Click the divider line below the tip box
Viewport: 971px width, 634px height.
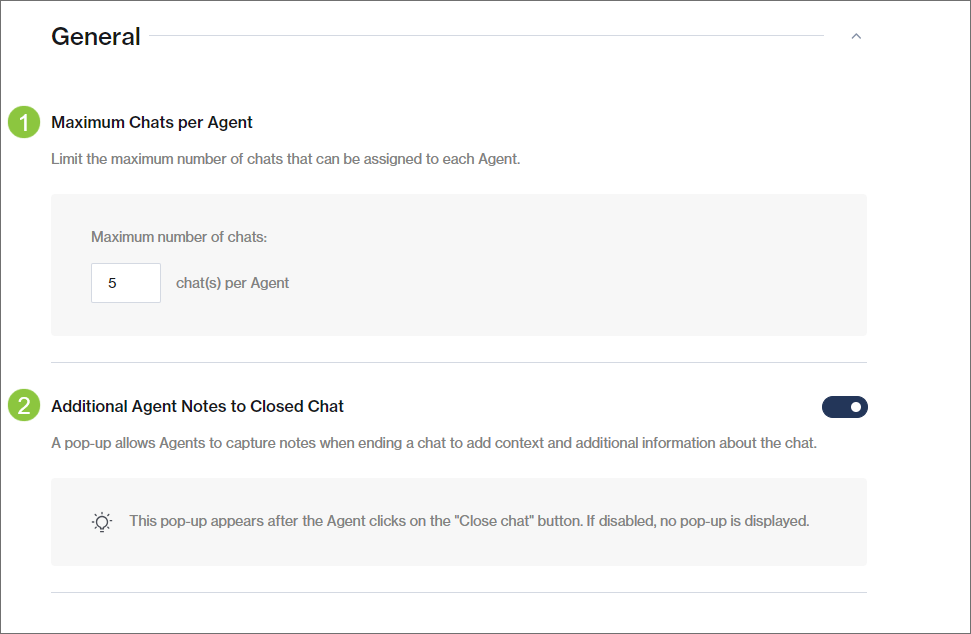458,592
